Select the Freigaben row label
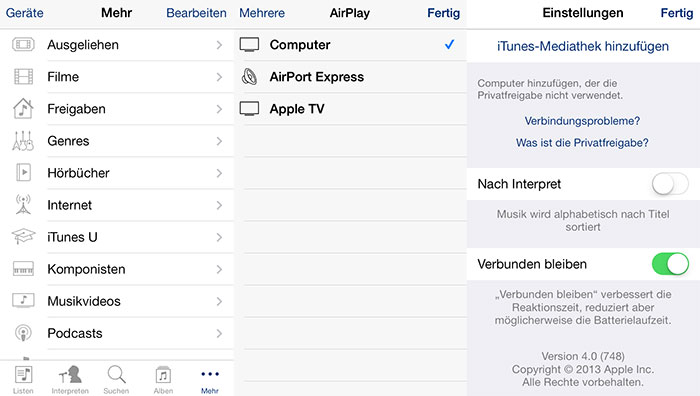The image size is (700, 396). pos(76,109)
